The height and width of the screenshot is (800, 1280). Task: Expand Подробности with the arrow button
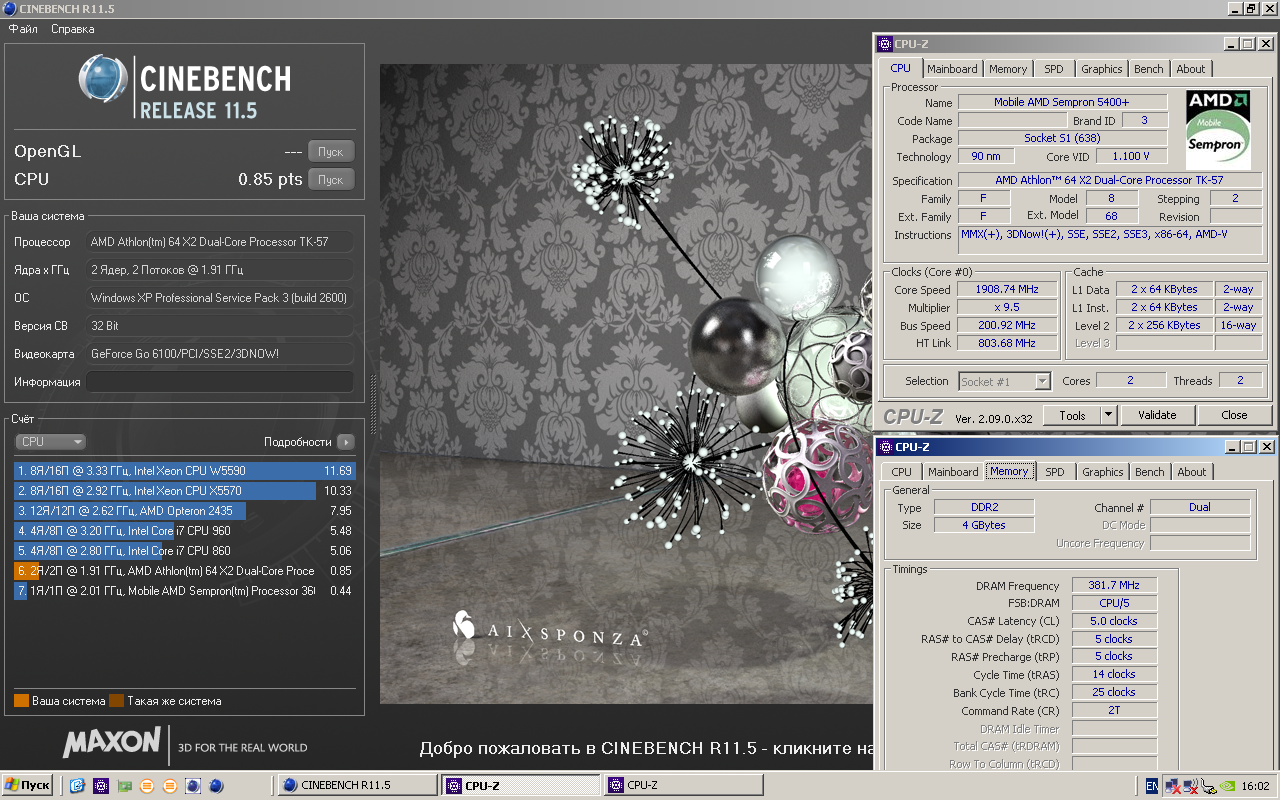[346, 441]
